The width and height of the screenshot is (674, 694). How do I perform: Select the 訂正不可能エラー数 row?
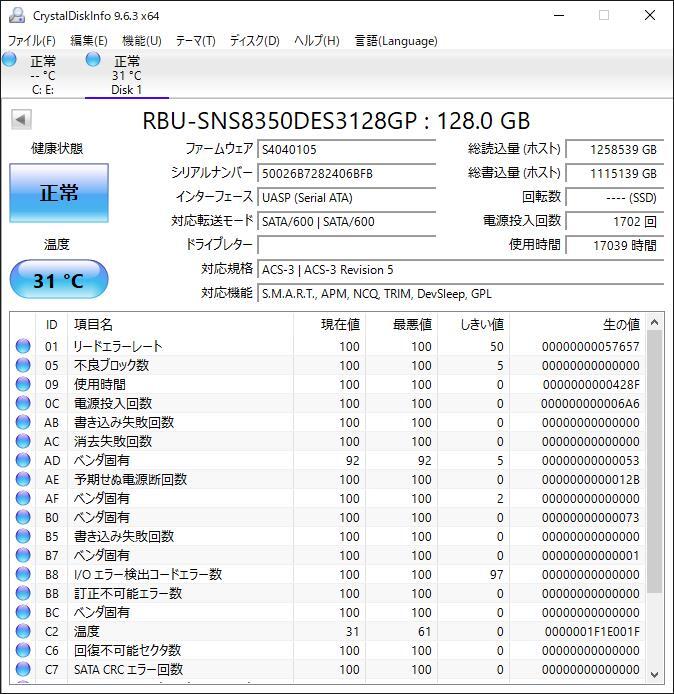[327, 594]
